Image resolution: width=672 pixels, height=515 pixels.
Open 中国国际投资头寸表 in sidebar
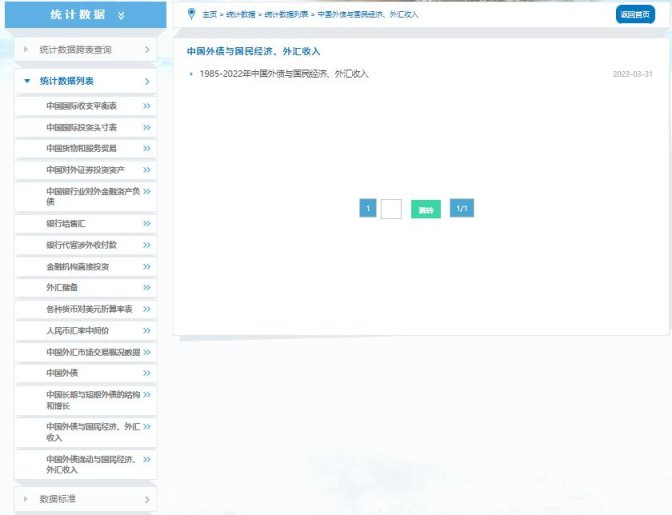[82, 127]
